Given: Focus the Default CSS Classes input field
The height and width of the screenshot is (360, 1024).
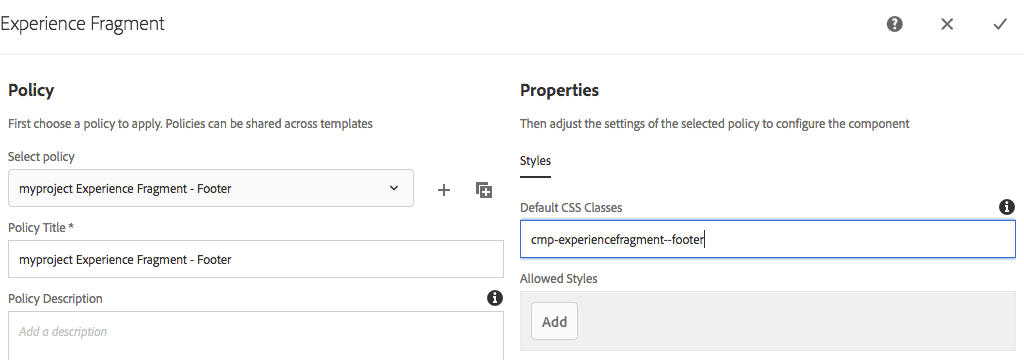Looking at the screenshot, I should coord(767,239).
